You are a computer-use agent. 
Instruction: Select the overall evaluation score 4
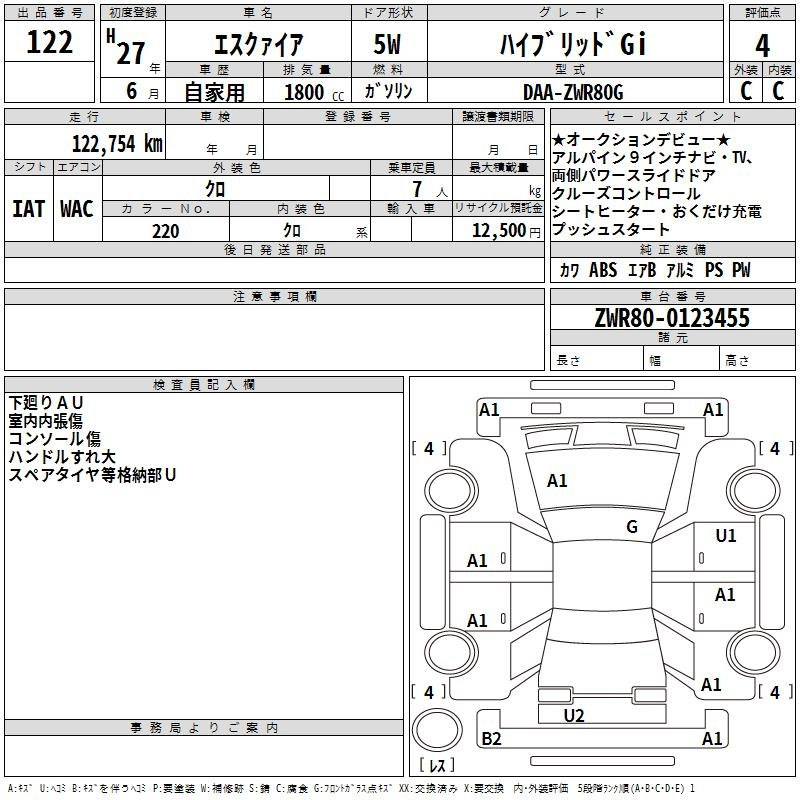coord(763,44)
